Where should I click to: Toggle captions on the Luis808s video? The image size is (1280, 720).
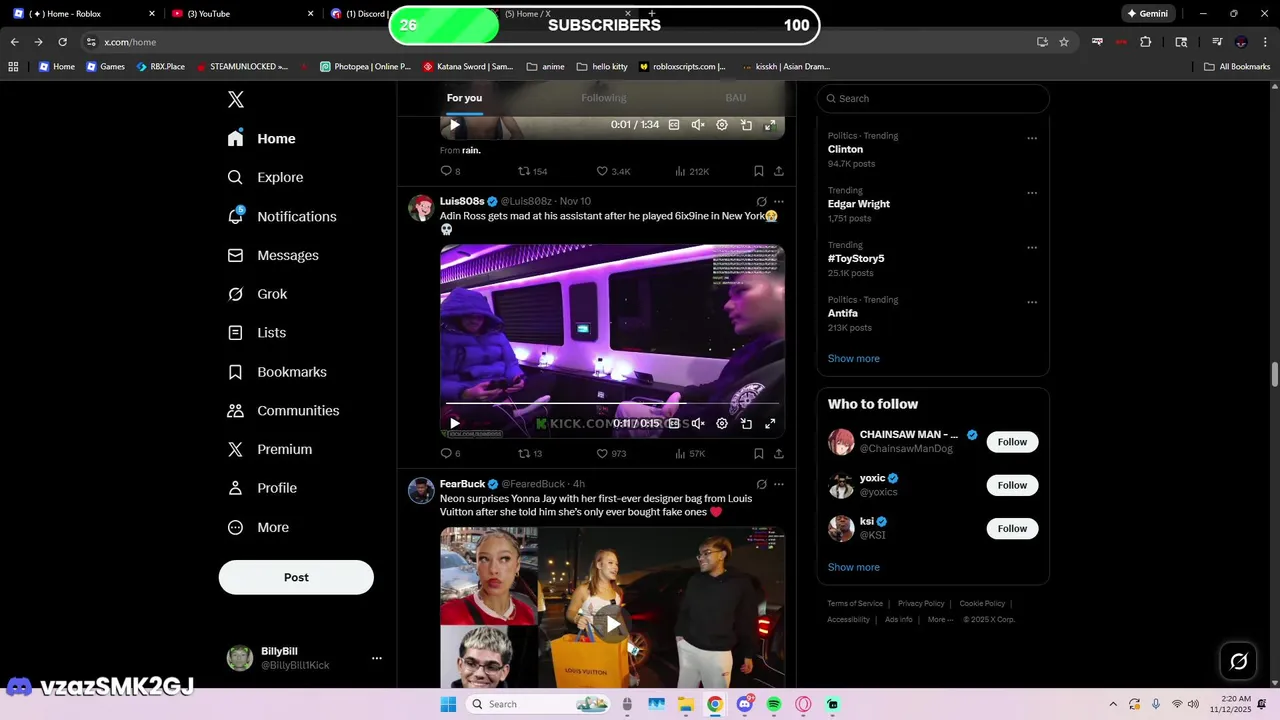pyautogui.click(x=674, y=423)
